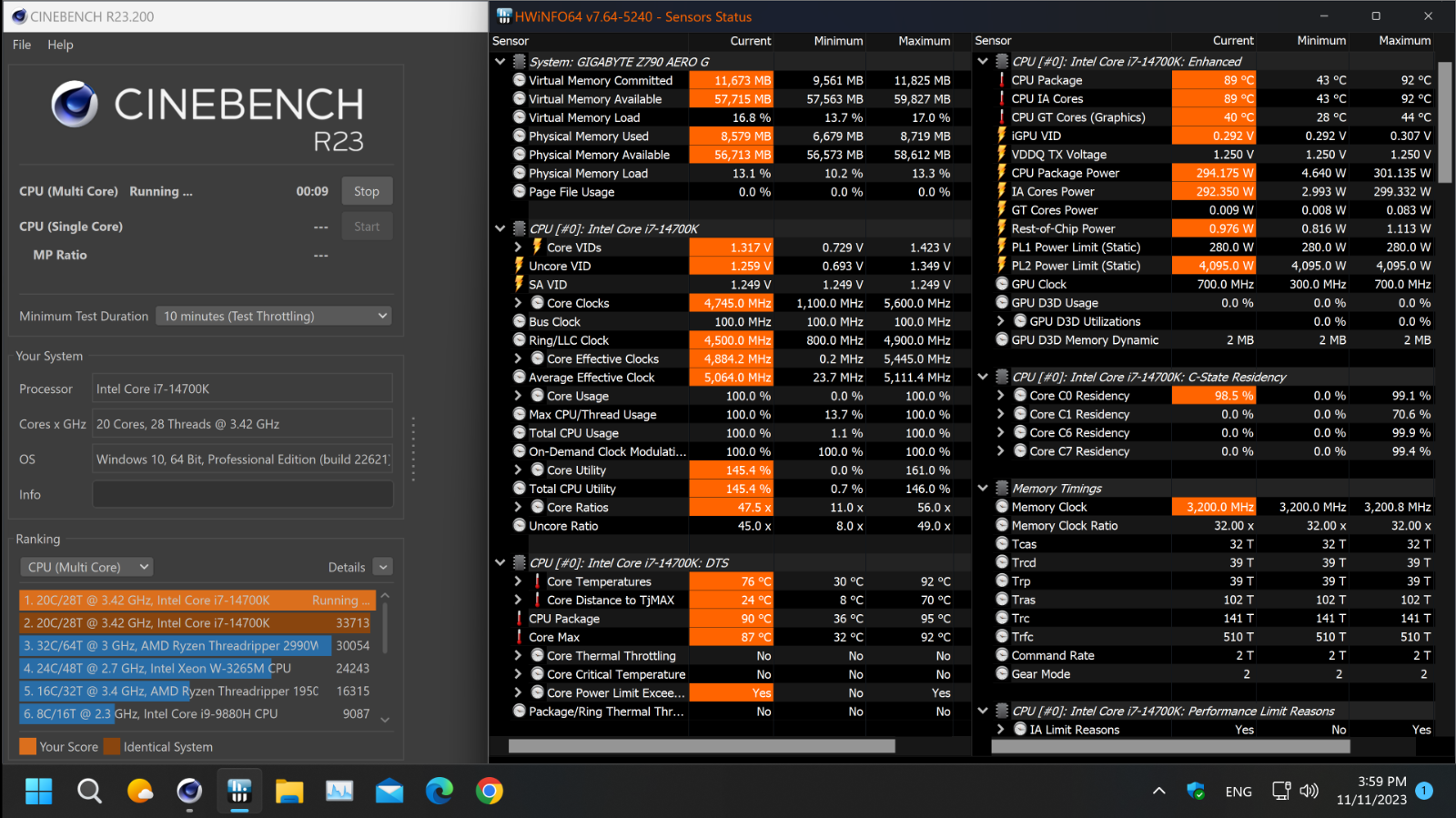
Task: Open taskbar Search
Action: click(89, 791)
